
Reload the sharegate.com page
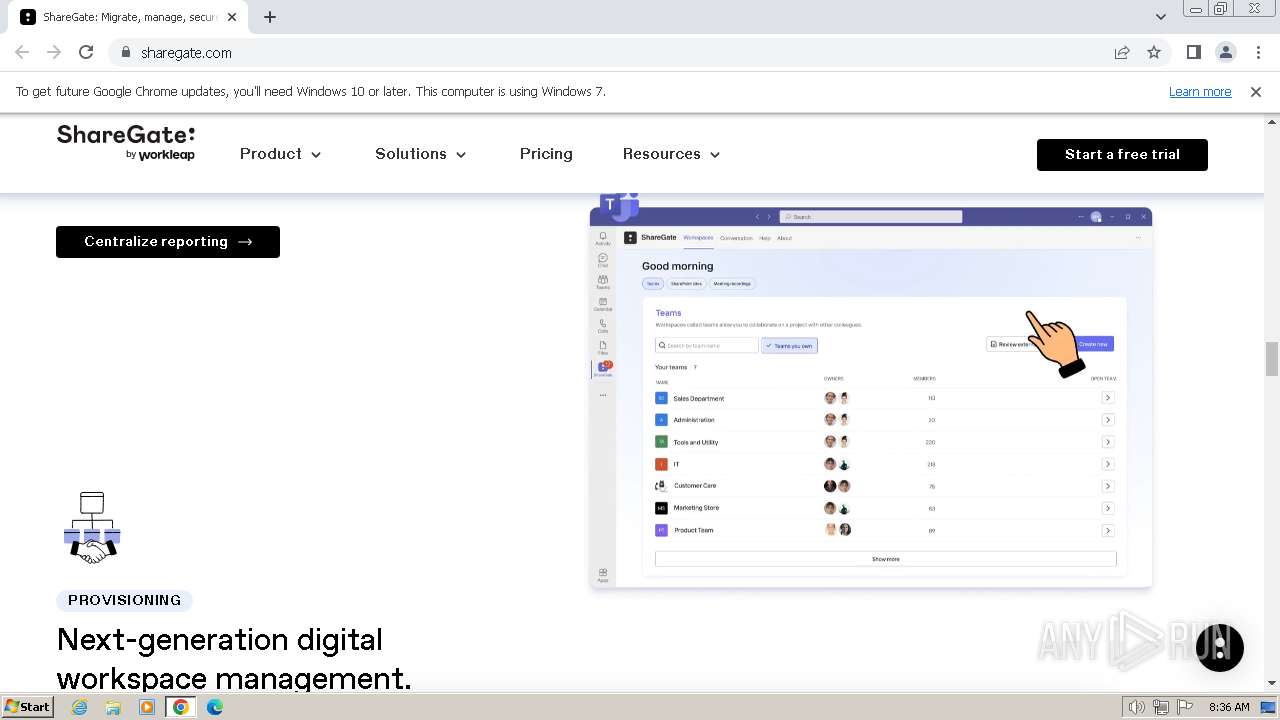[x=86, y=53]
